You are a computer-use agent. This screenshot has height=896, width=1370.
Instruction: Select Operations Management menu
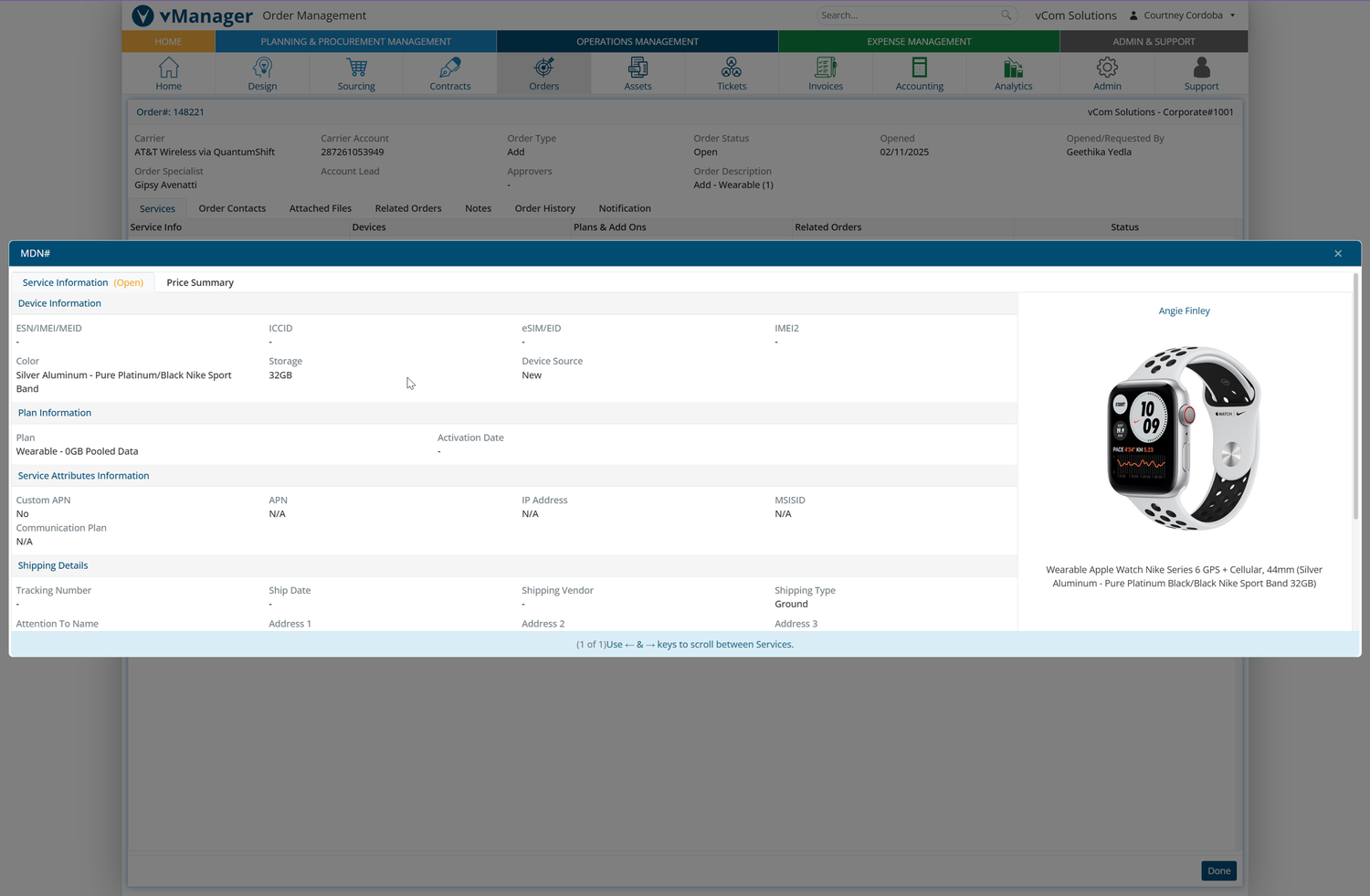pos(638,41)
